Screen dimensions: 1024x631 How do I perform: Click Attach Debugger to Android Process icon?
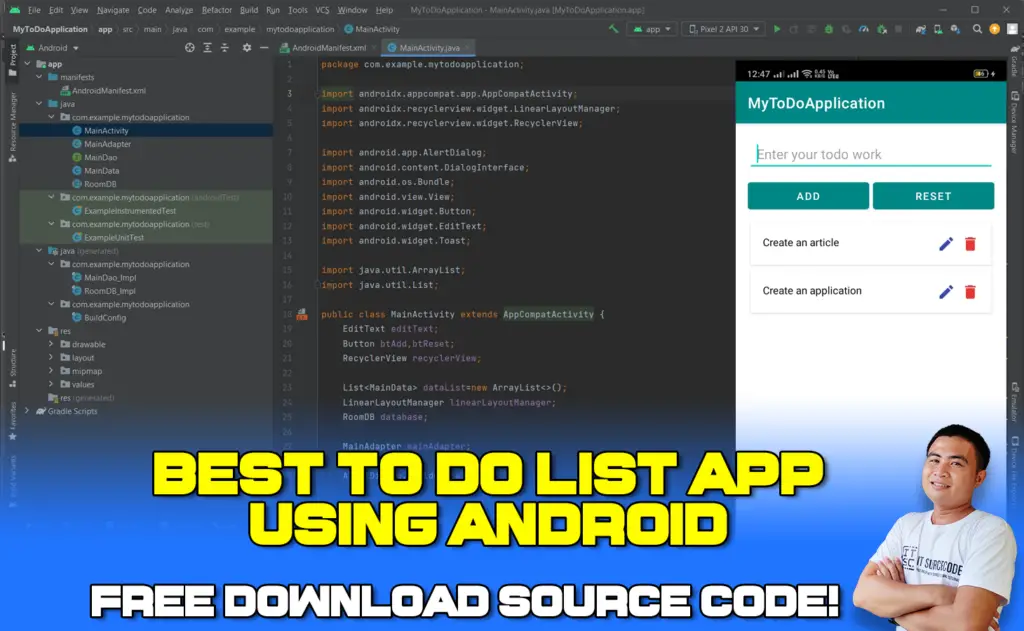click(882, 29)
